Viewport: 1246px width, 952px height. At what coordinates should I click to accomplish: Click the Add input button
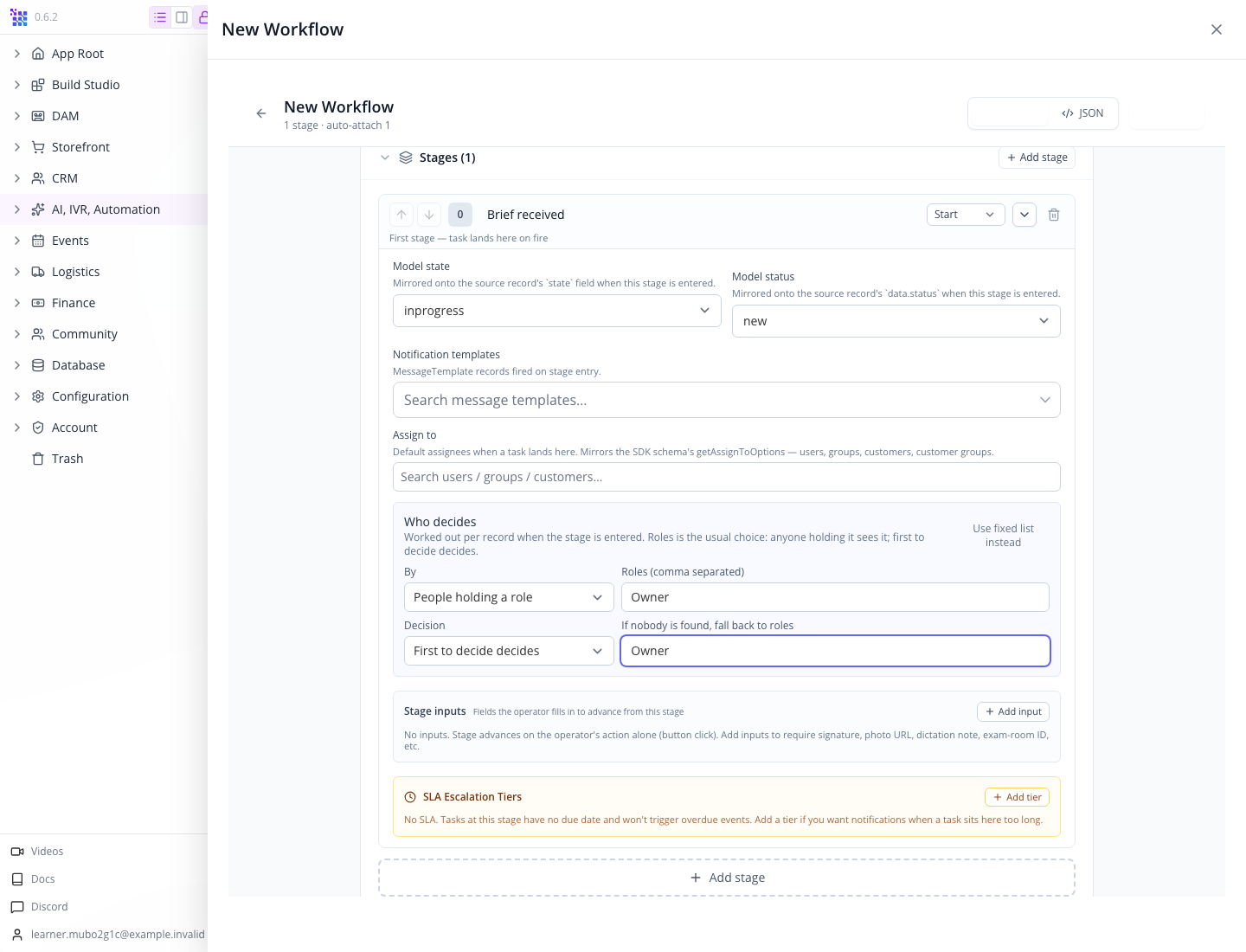point(1013,711)
